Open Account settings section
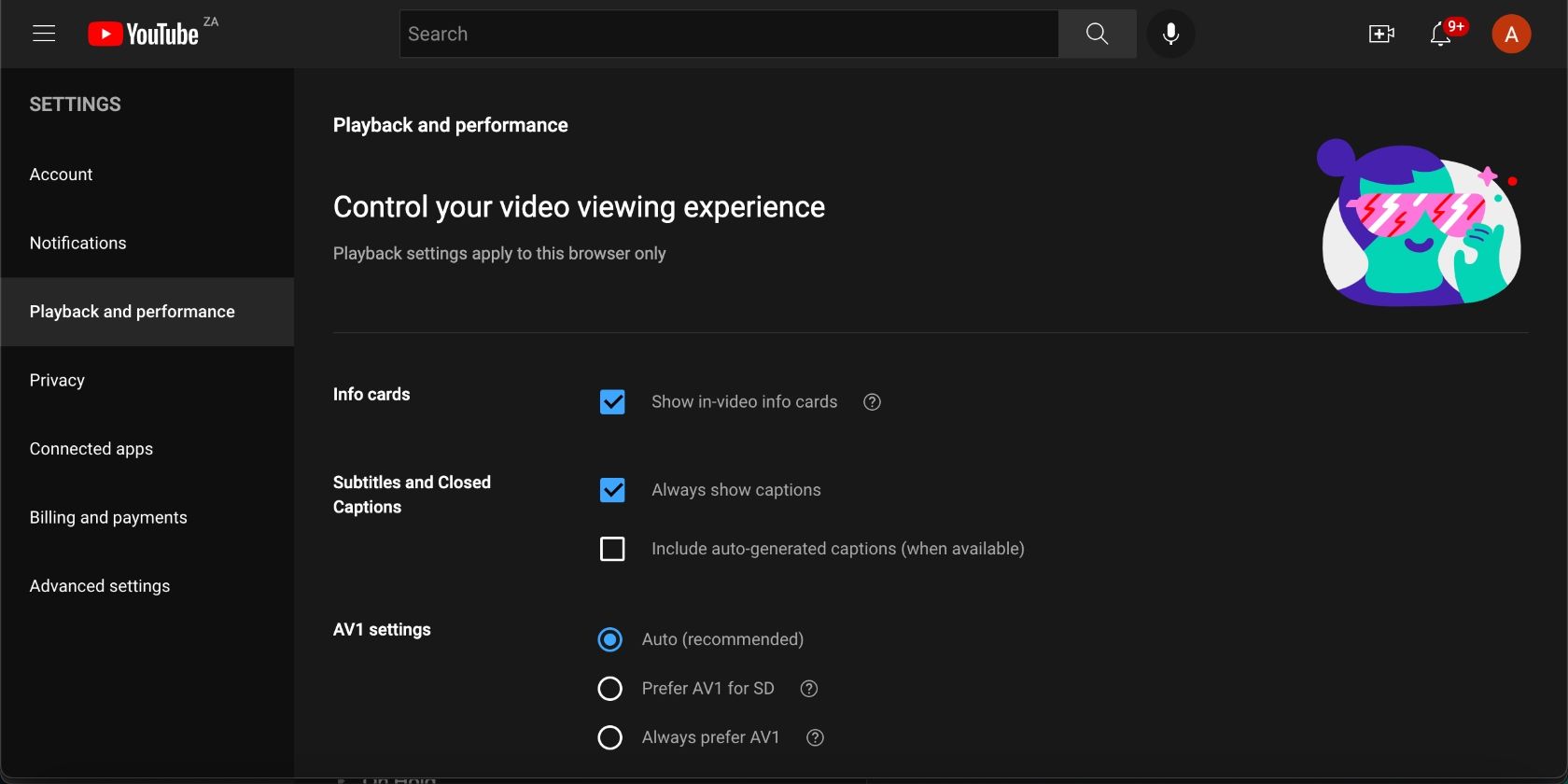This screenshot has height=784, width=1568. (x=147, y=175)
